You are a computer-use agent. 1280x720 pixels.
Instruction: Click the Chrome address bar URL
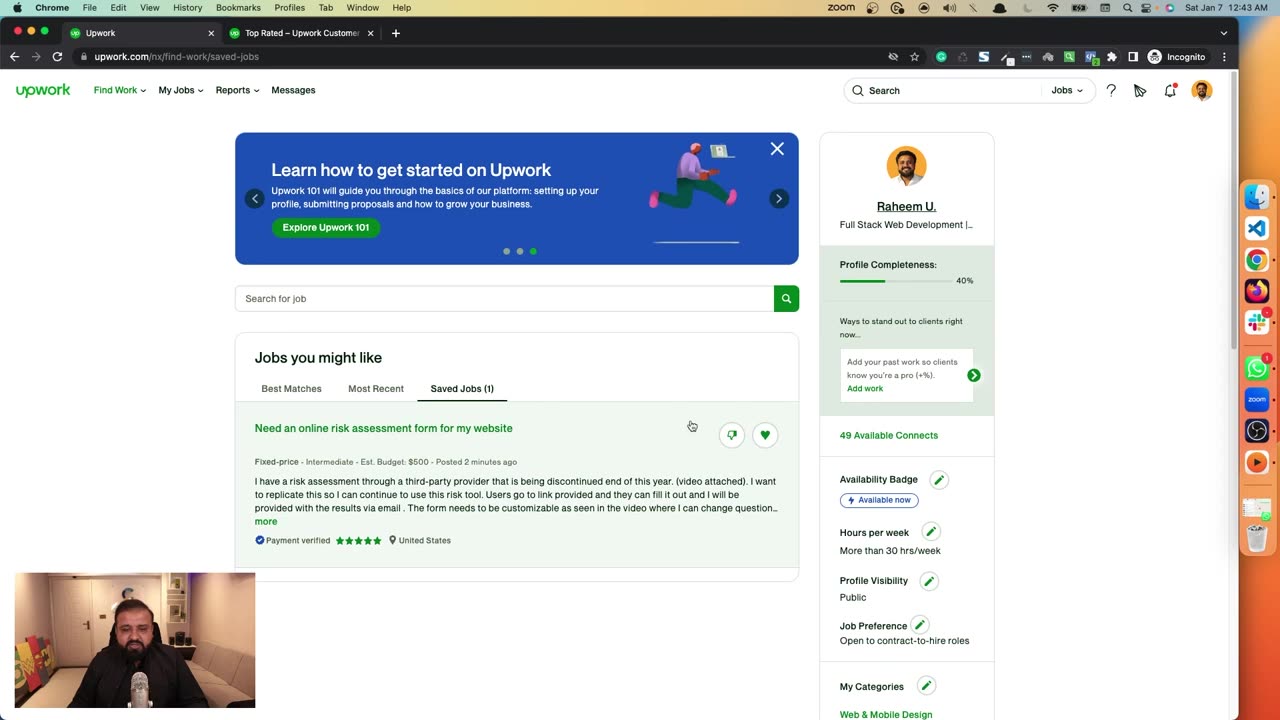[176, 57]
